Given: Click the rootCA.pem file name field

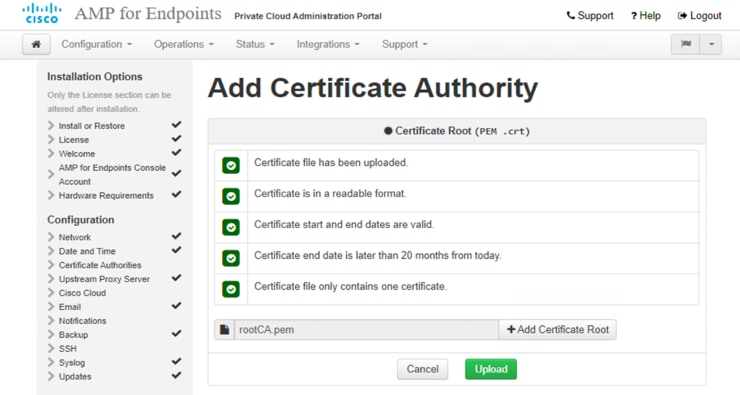Looking at the screenshot, I should 367,329.
